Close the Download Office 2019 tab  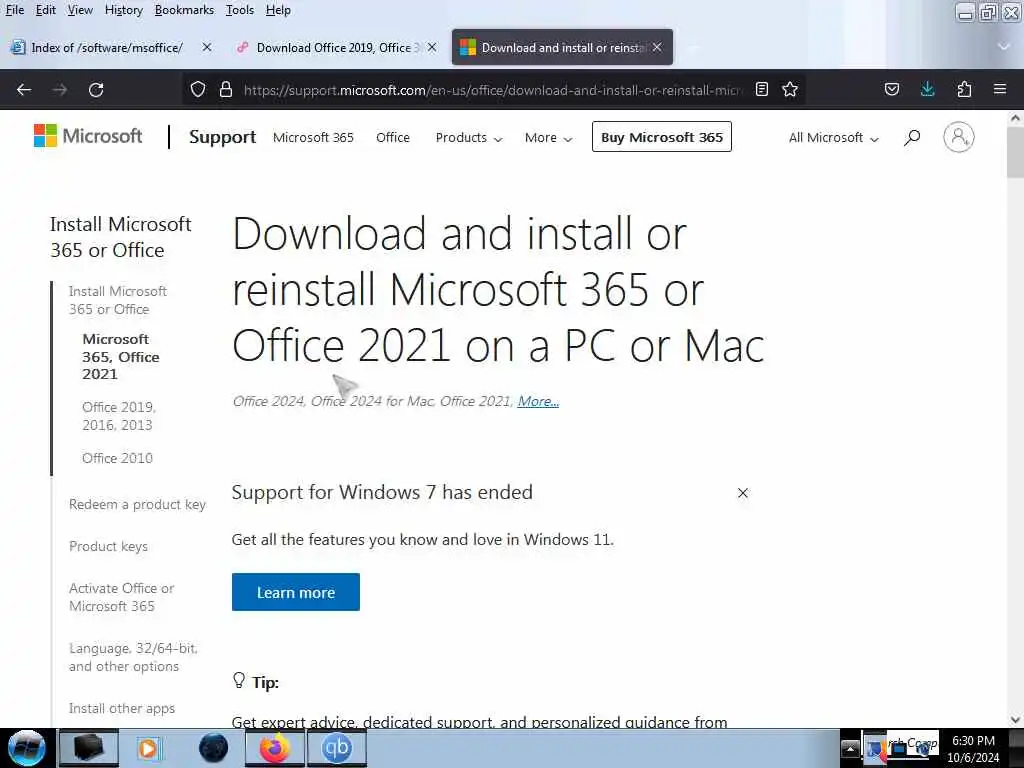click(432, 47)
